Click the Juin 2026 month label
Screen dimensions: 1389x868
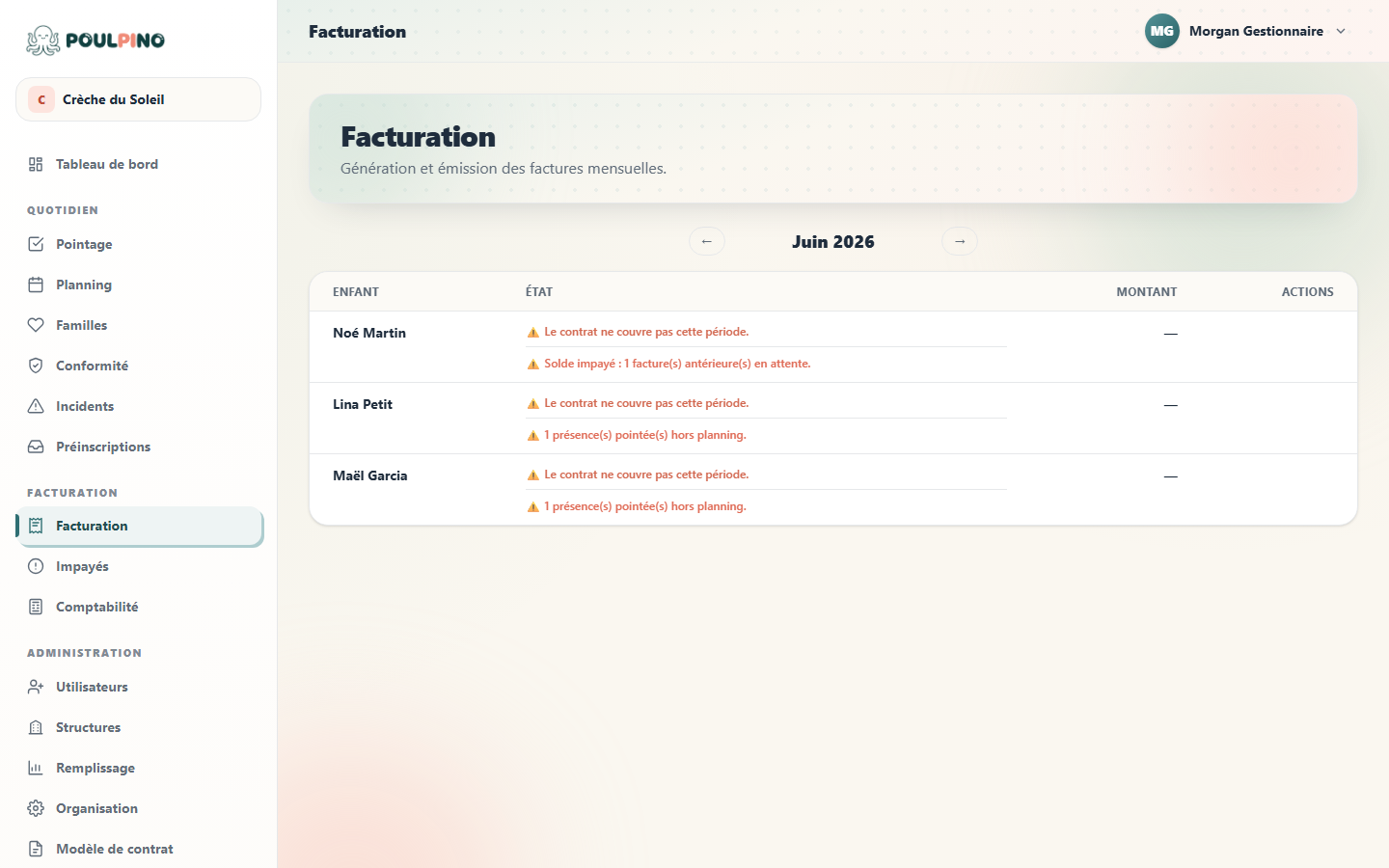point(833,242)
